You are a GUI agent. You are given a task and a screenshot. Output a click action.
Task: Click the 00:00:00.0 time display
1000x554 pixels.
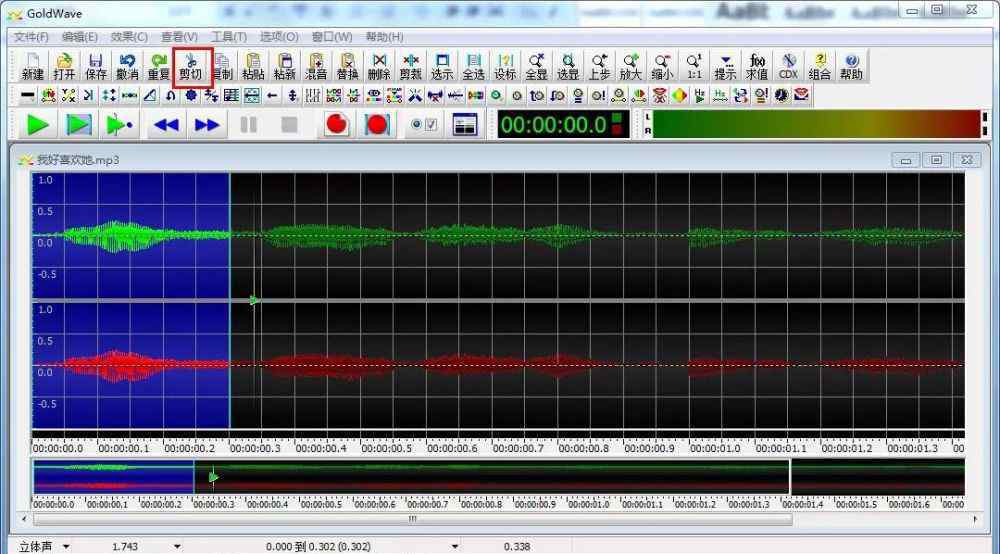[563, 124]
